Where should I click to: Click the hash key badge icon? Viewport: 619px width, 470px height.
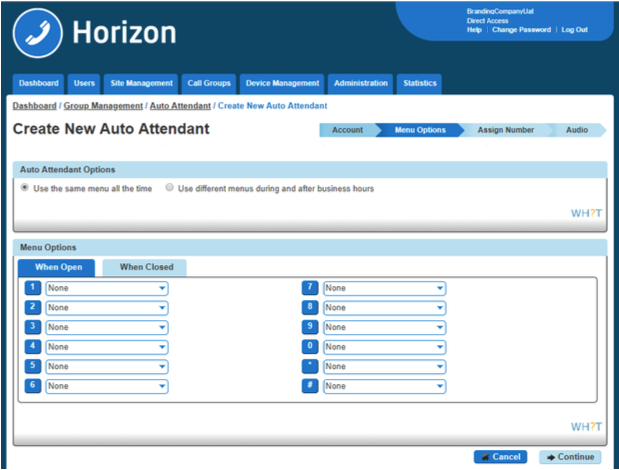(x=310, y=386)
